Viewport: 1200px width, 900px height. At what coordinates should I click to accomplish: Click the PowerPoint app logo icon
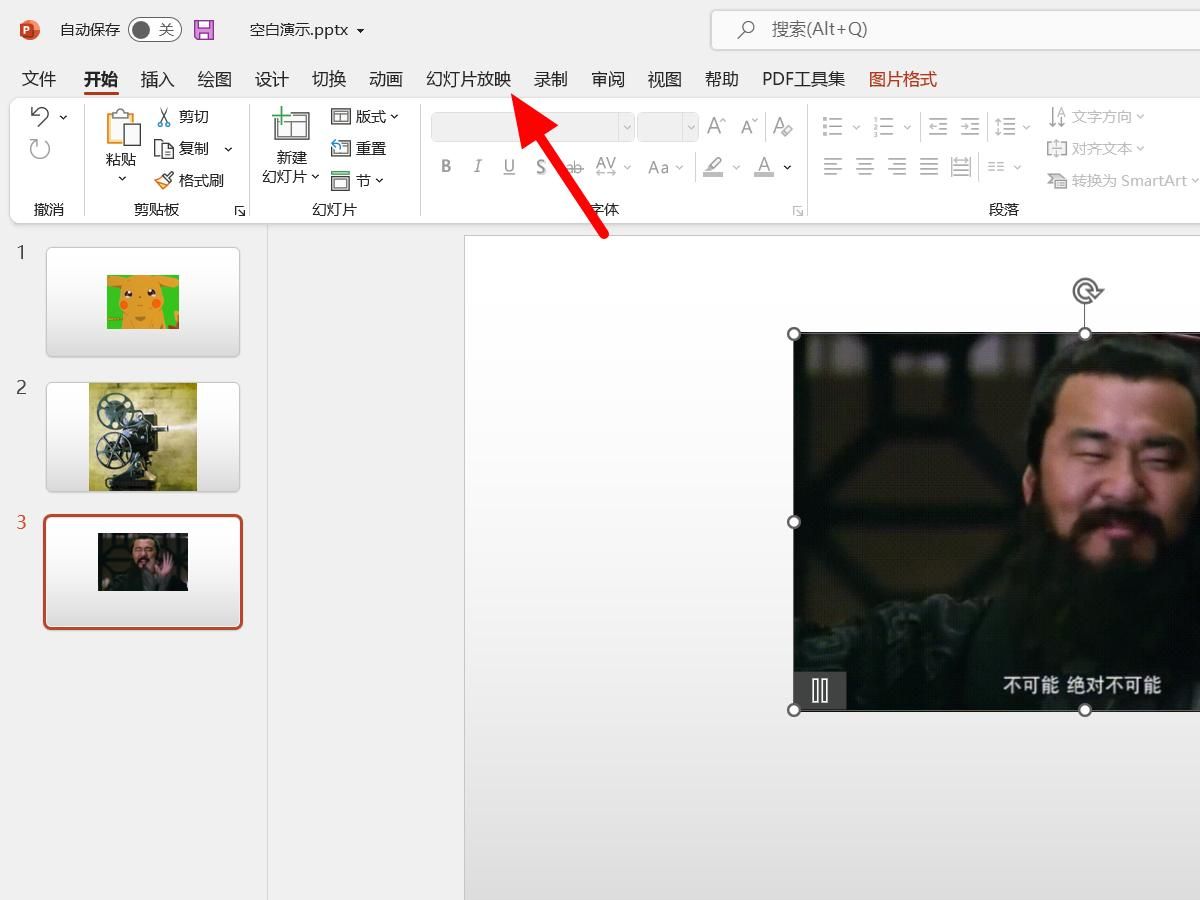(x=30, y=30)
